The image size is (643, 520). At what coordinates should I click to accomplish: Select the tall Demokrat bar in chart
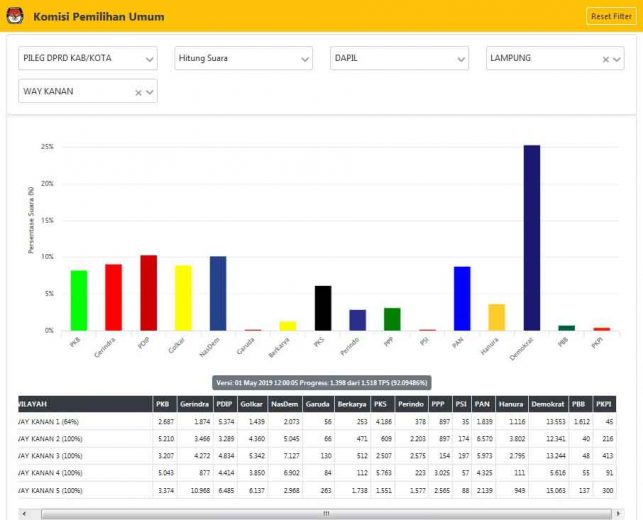(532, 238)
